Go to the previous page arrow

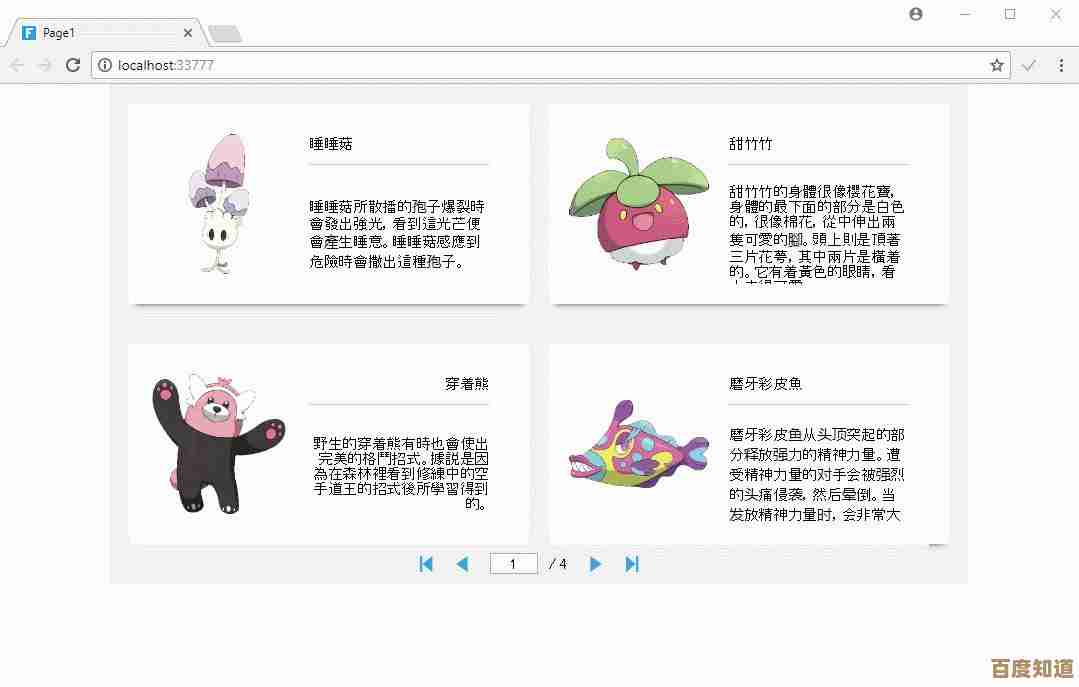pos(462,564)
